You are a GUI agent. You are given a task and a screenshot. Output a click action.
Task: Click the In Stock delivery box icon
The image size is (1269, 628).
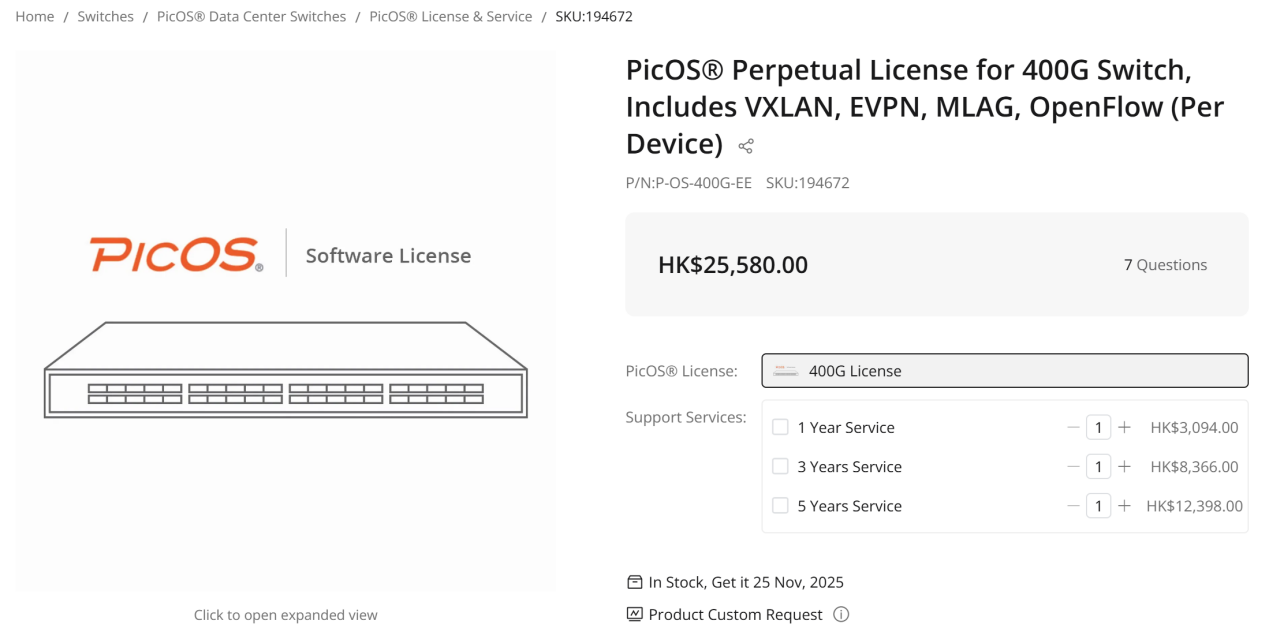click(x=634, y=582)
